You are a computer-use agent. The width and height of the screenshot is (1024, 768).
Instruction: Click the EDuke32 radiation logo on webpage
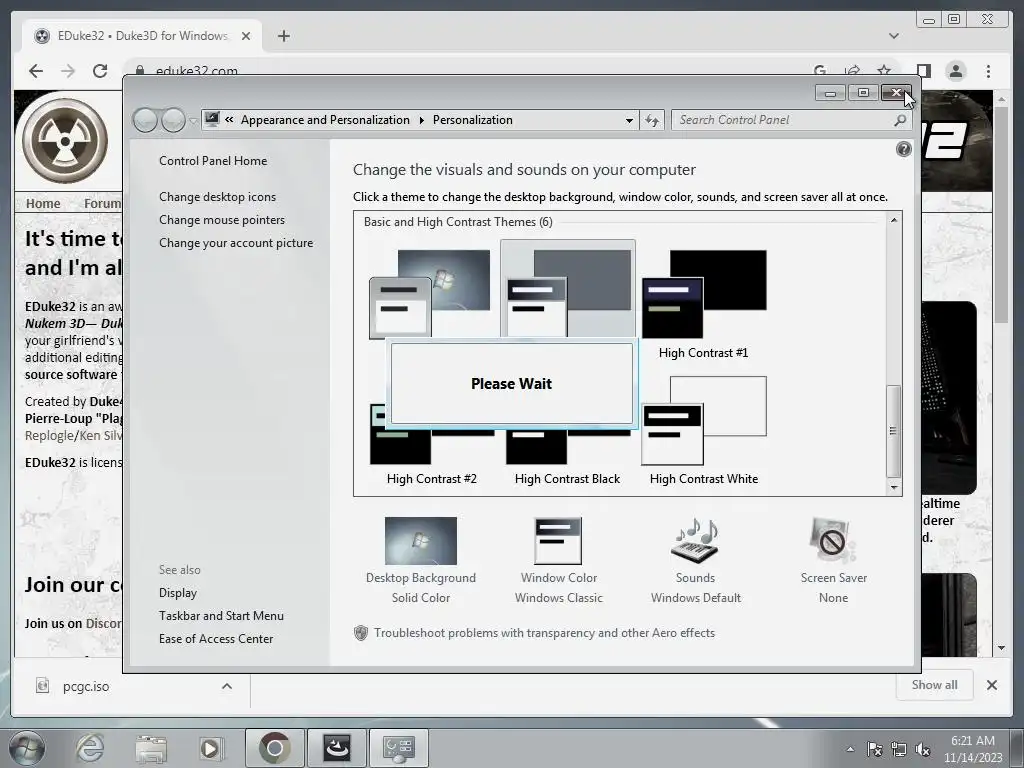[x=65, y=141]
